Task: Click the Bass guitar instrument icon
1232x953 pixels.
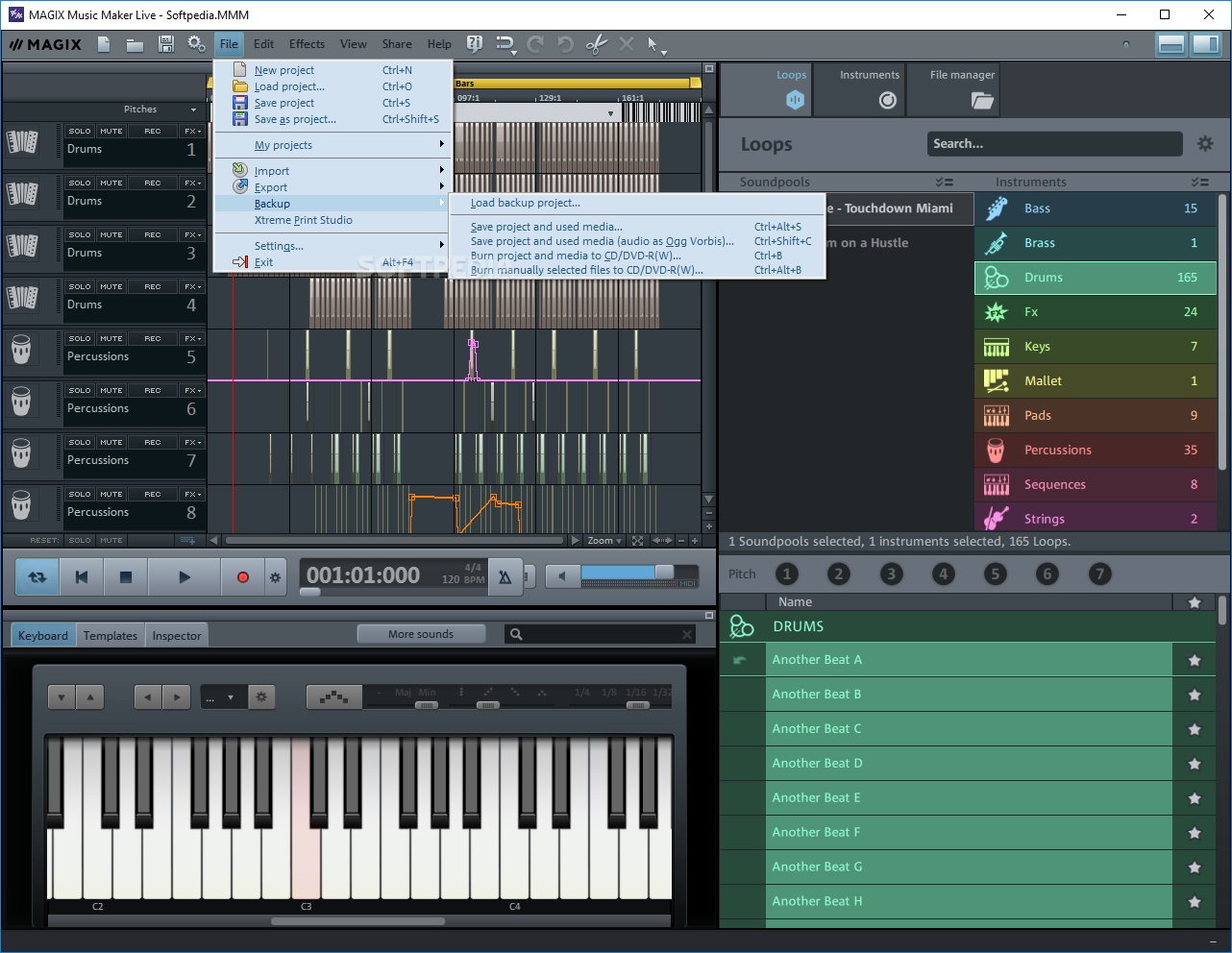Action: coord(997,208)
